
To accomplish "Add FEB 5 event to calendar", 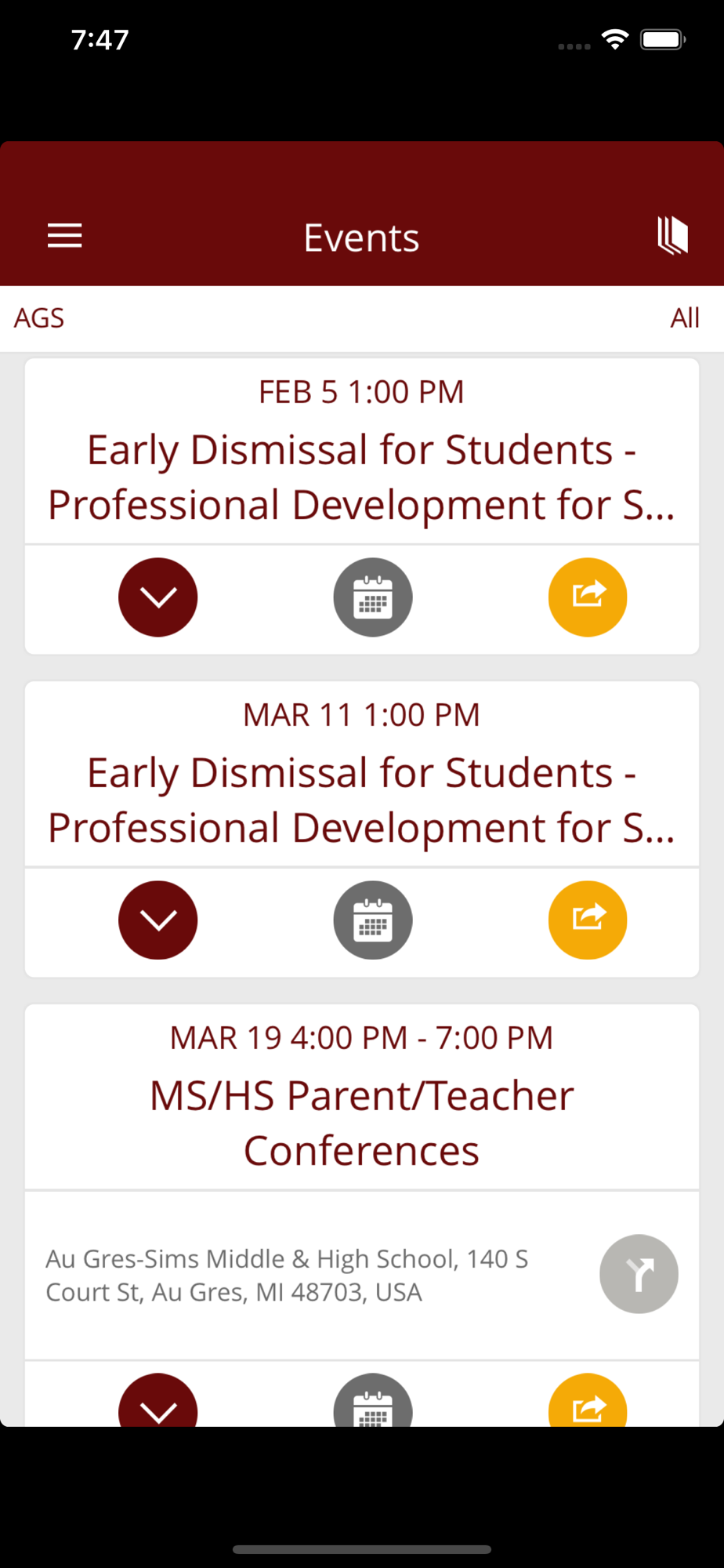I will tap(373, 597).
